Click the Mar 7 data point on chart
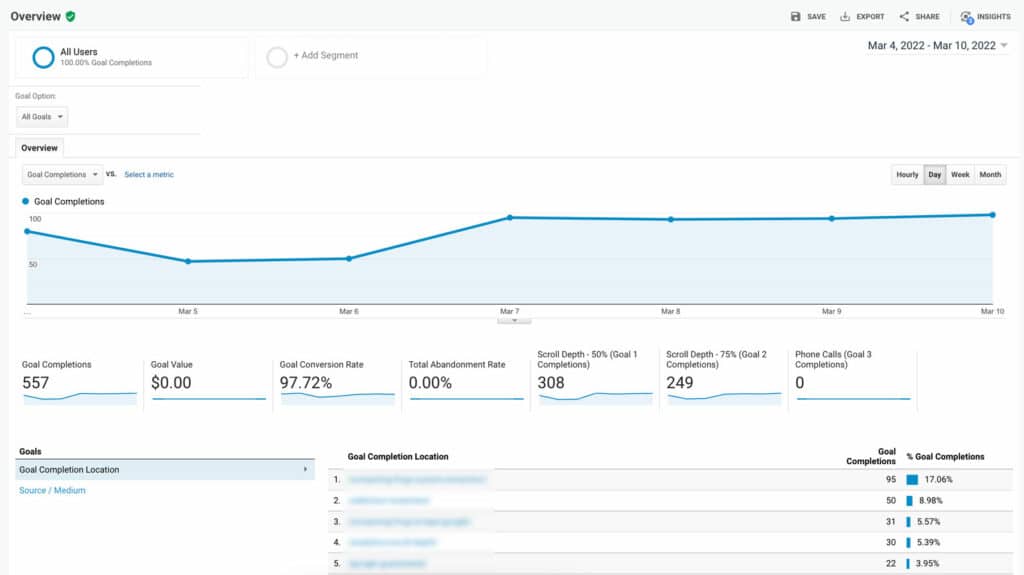1024x575 pixels. (509, 218)
